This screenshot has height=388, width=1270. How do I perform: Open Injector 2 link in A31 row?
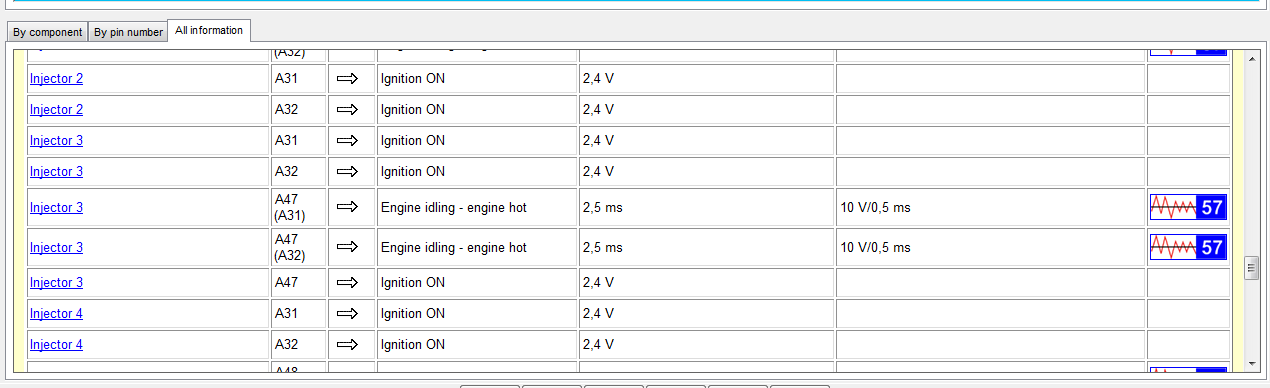56,78
